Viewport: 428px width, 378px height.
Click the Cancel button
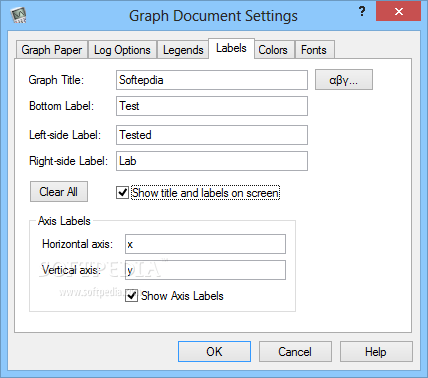(295, 352)
